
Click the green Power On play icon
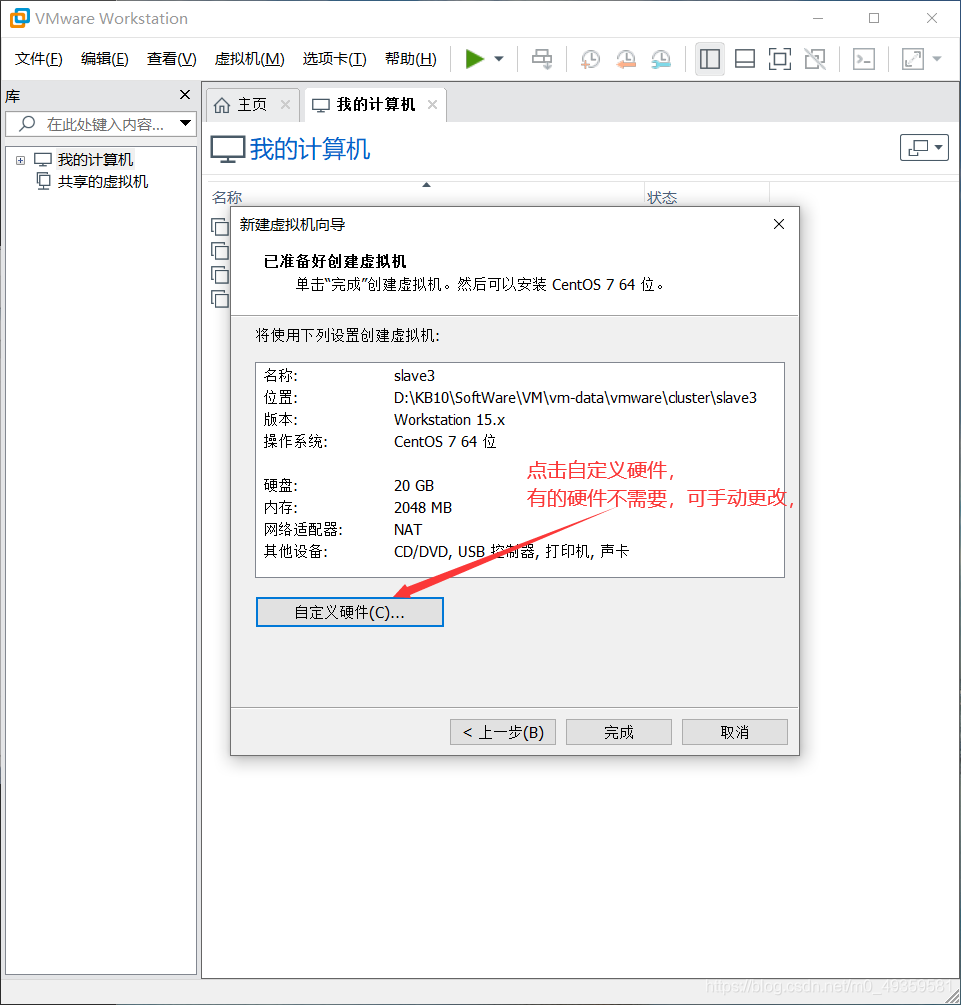(474, 59)
